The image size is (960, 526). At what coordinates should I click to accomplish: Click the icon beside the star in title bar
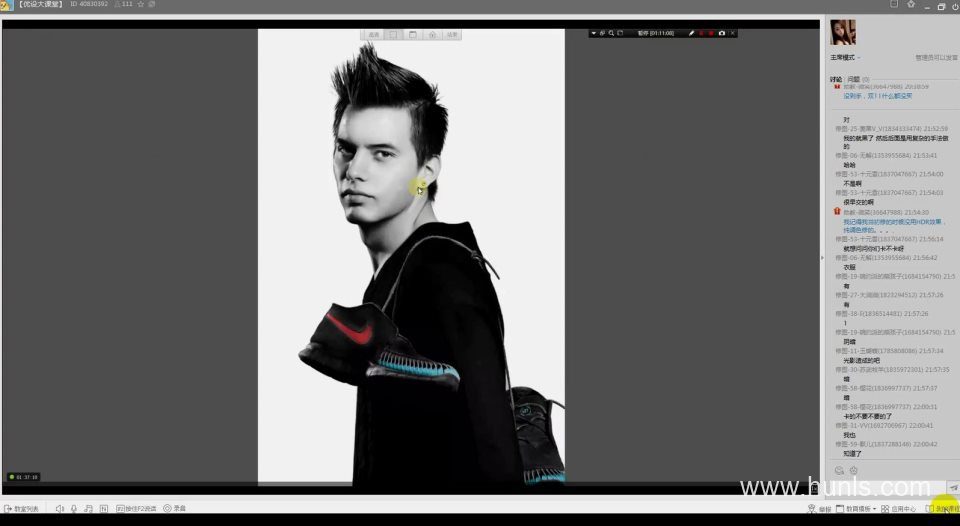pos(152,4)
